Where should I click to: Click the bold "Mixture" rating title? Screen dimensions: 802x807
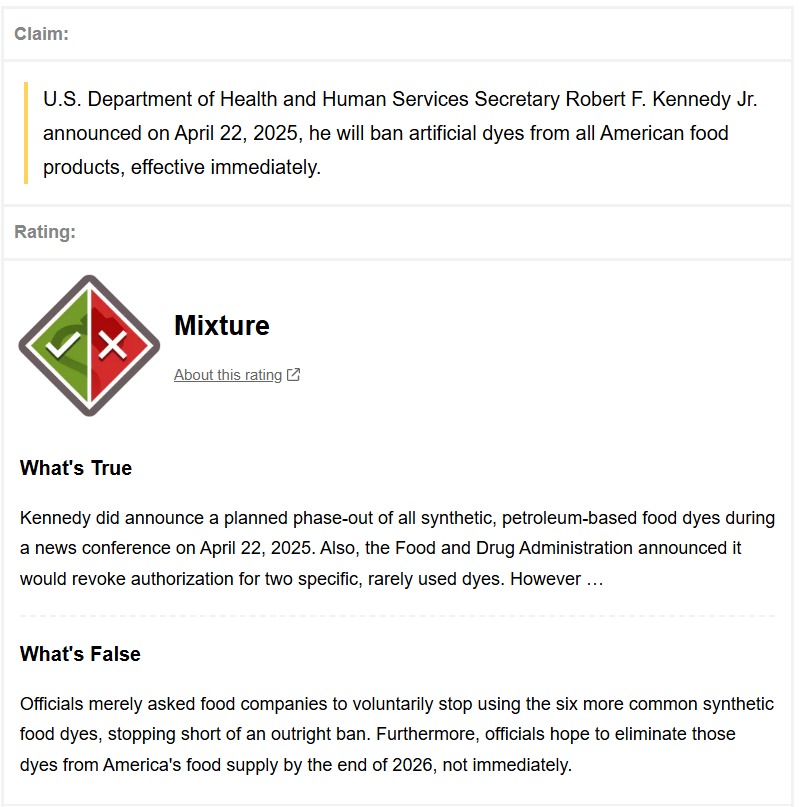221,326
